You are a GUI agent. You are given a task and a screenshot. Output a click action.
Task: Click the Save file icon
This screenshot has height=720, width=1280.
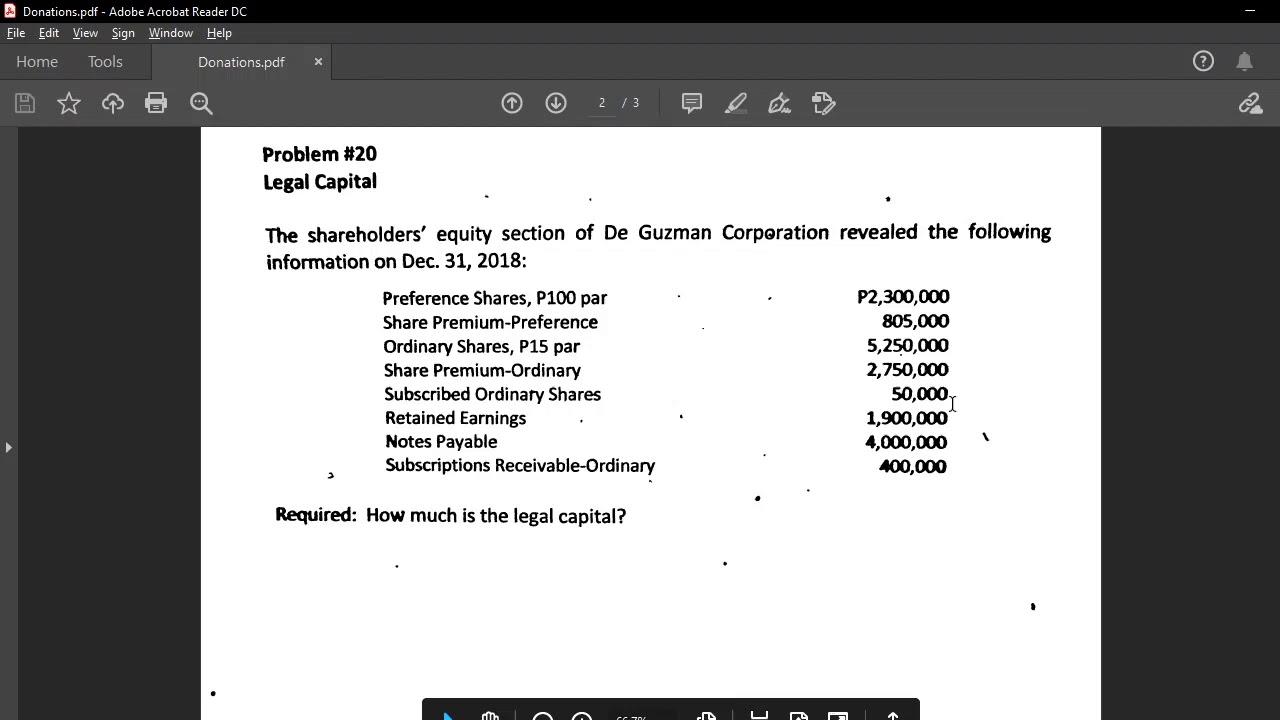coord(25,103)
